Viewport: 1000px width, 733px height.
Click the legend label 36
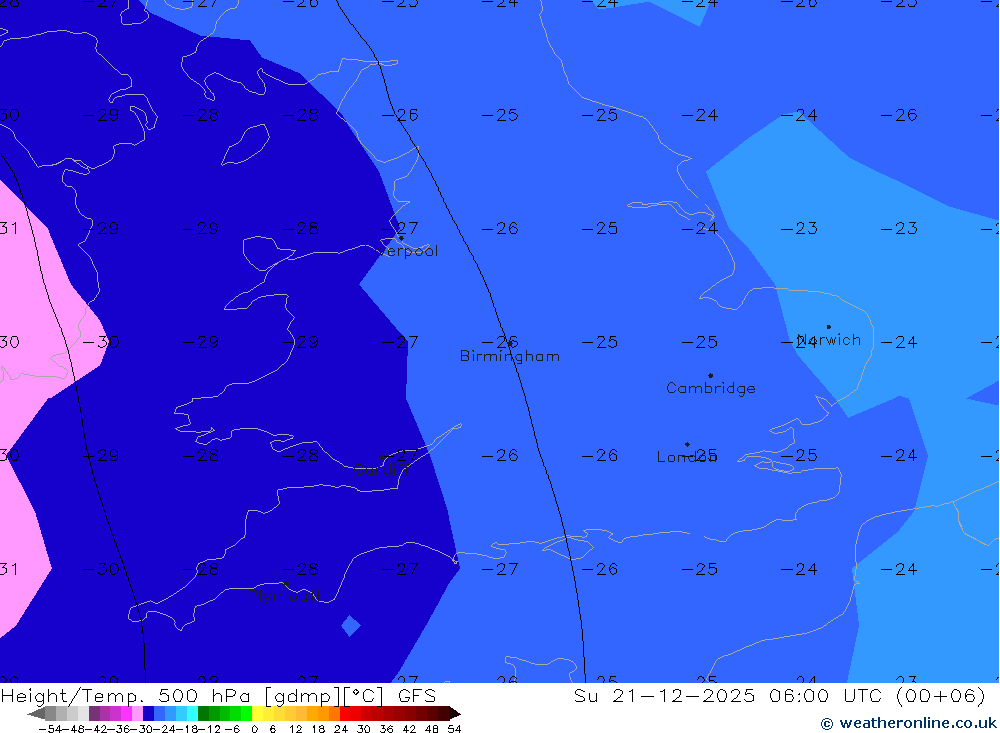tap(386, 729)
